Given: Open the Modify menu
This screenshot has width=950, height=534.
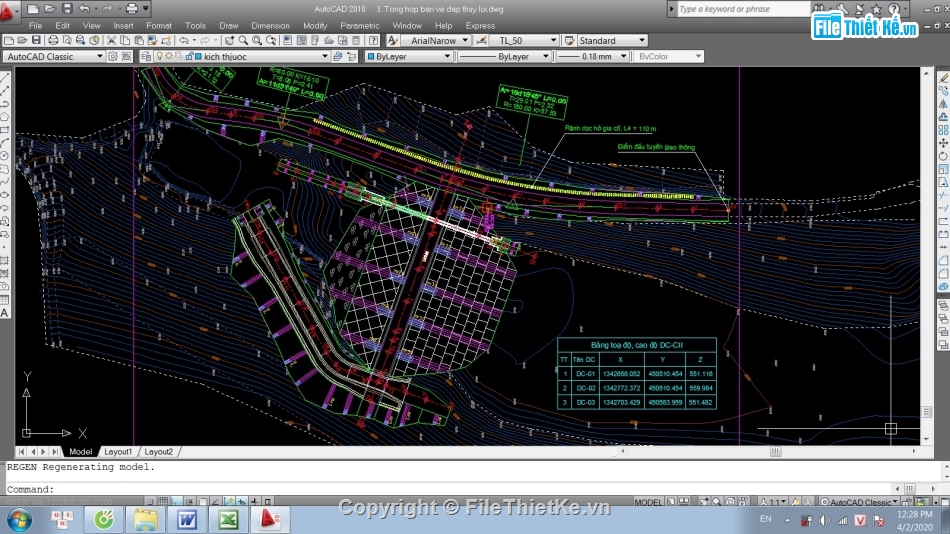Looking at the screenshot, I should pyautogui.click(x=314, y=25).
